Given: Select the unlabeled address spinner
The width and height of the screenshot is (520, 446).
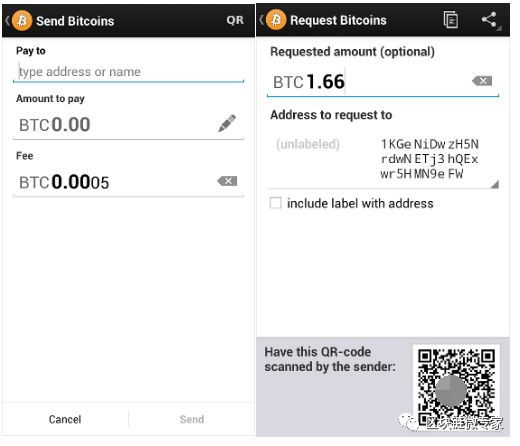Looking at the screenshot, I should click(383, 159).
